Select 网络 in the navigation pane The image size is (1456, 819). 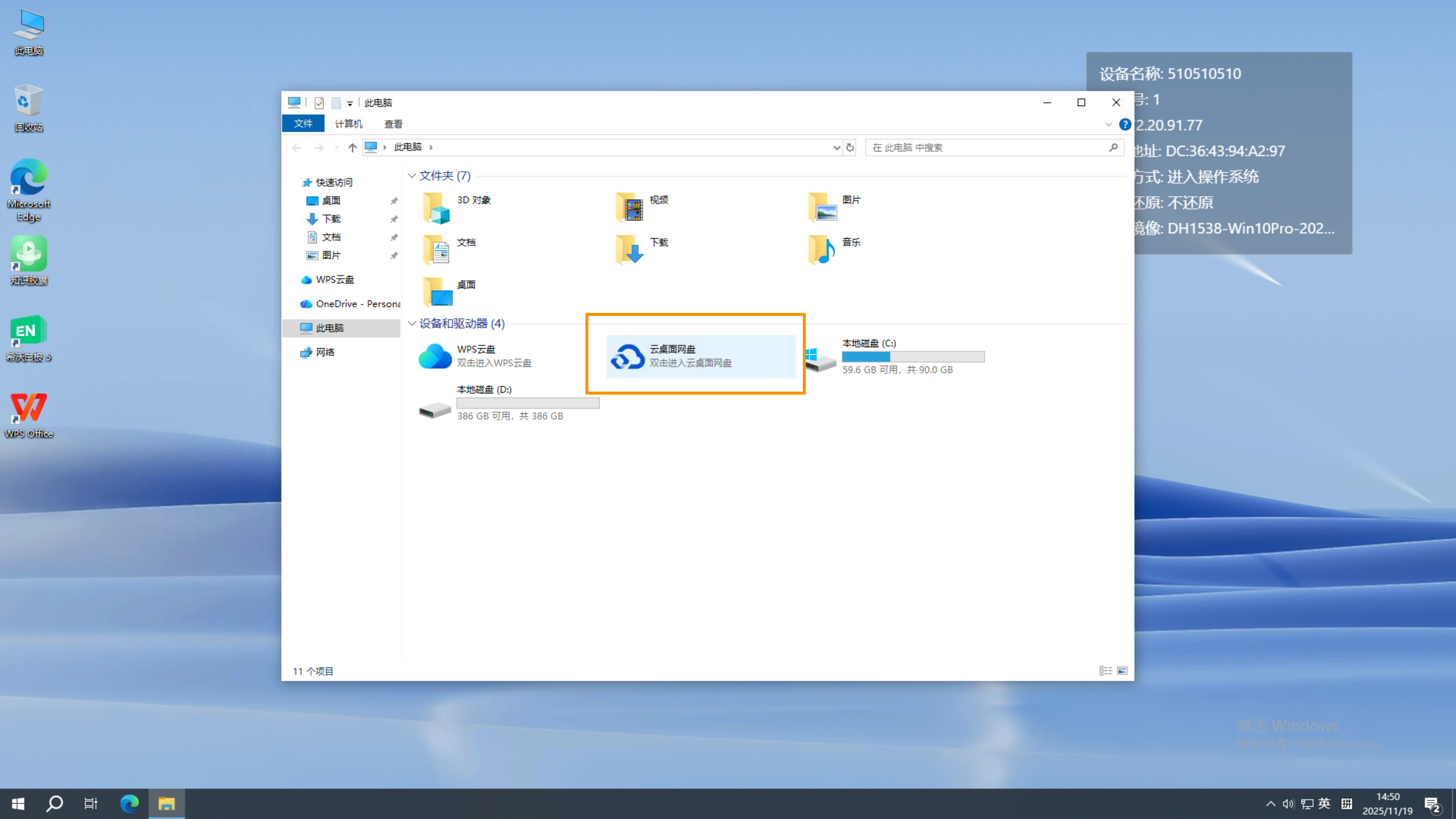point(325,352)
